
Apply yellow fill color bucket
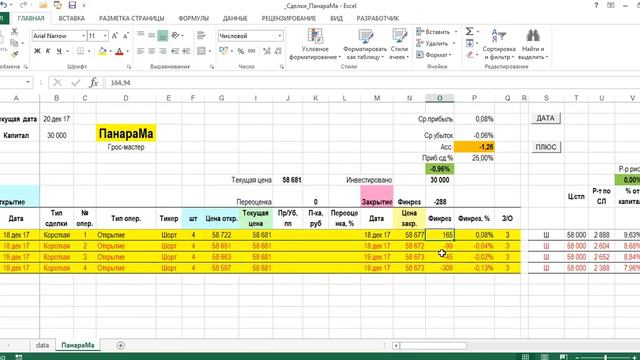(x=102, y=51)
